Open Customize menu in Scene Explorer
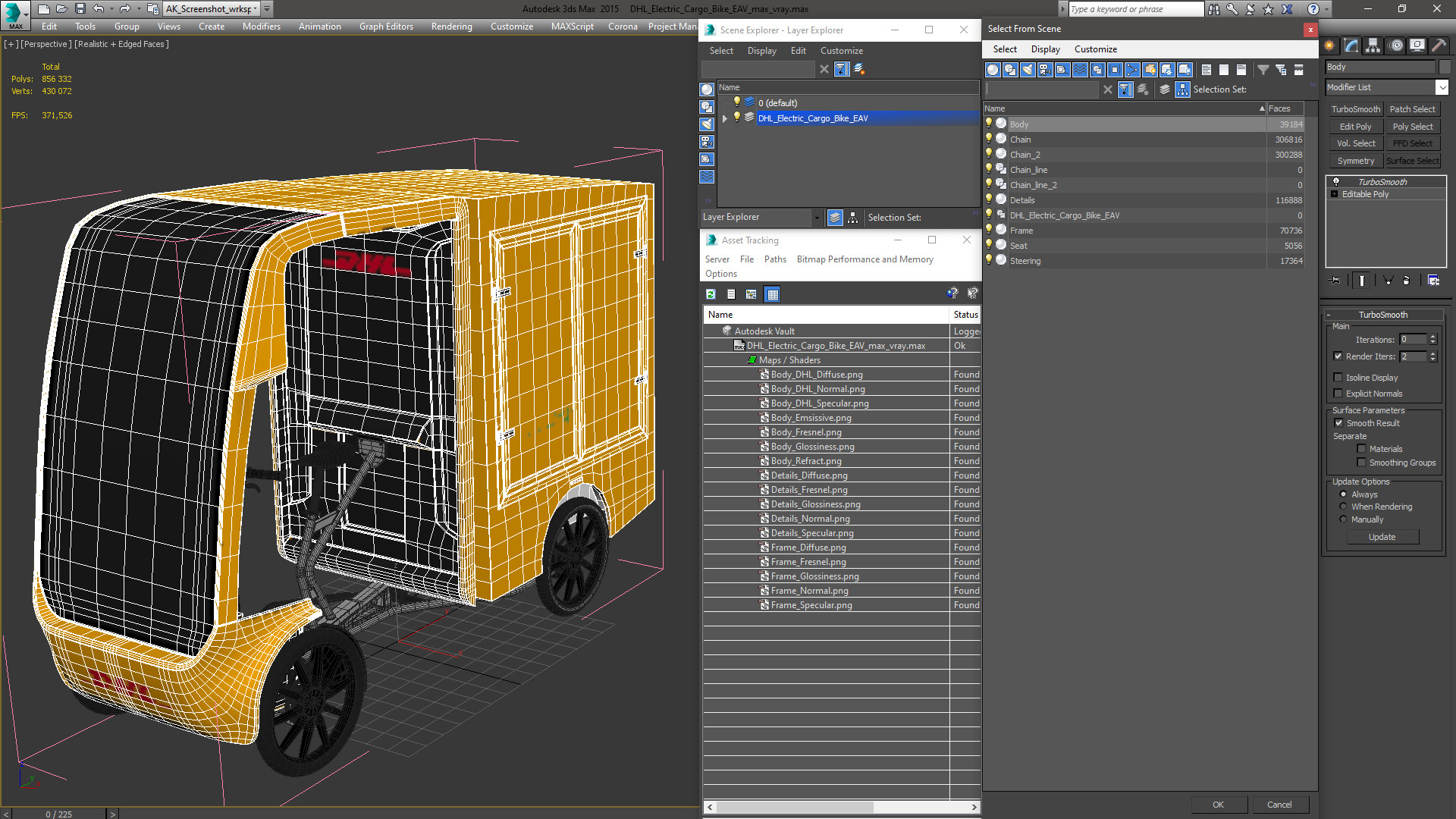 pos(841,51)
